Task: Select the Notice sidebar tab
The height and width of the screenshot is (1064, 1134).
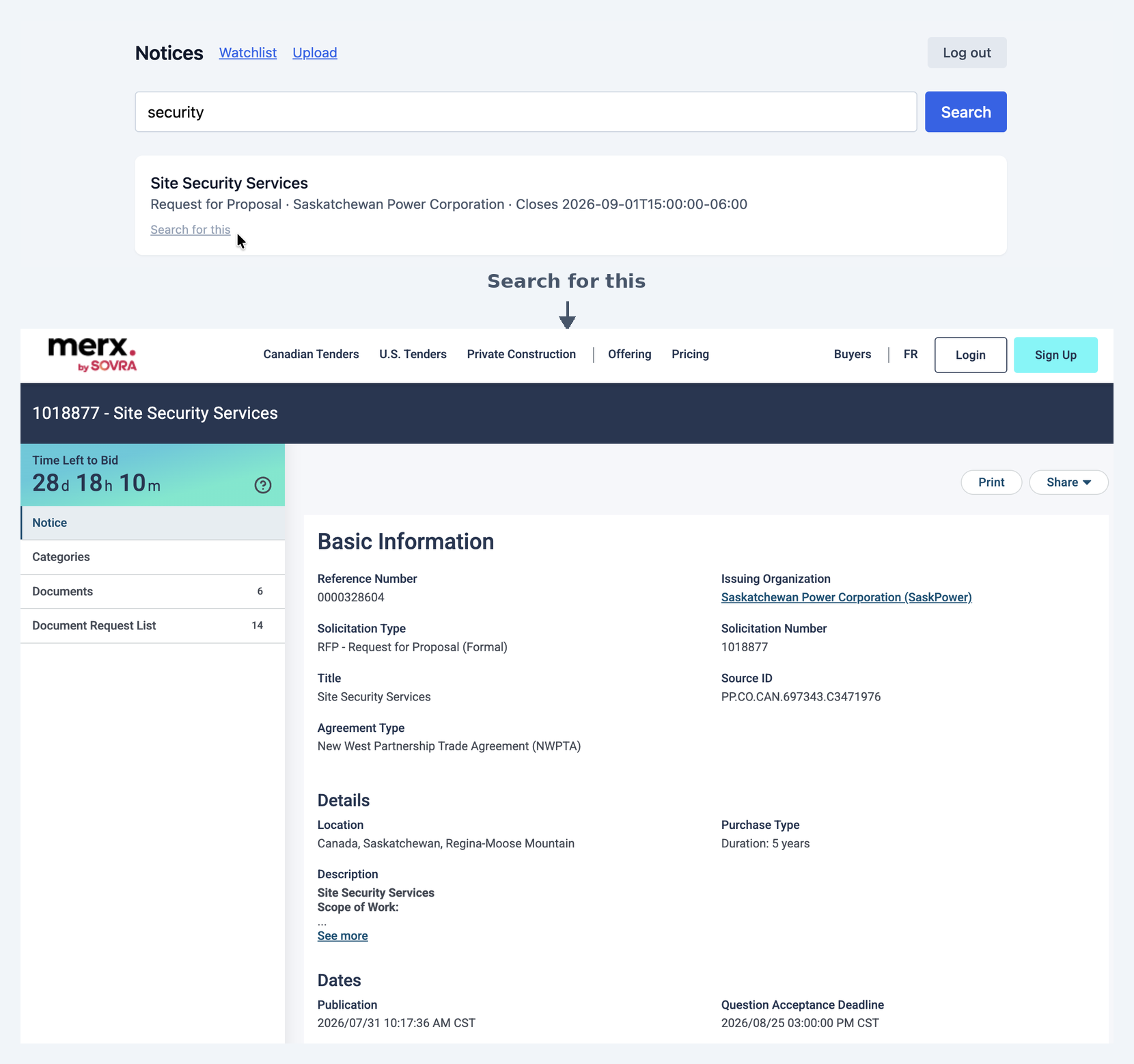Action: click(153, 523)
